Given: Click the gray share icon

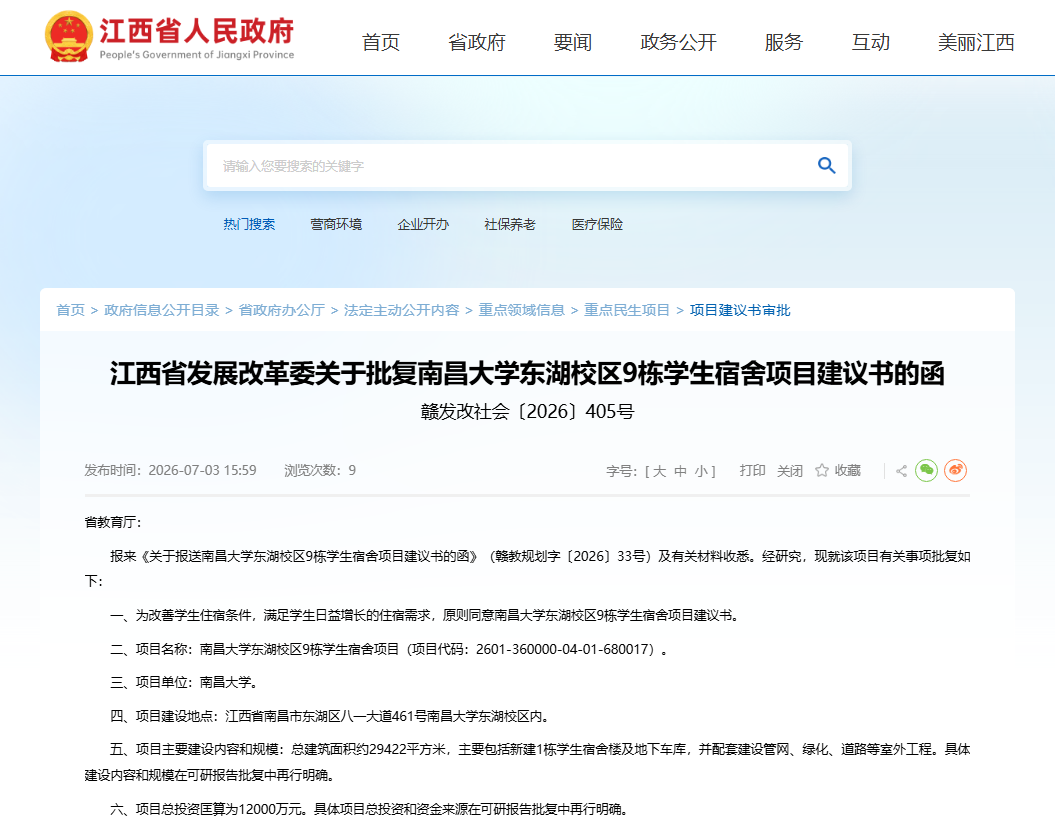Looking at the screenshot, I should (902, 471).
